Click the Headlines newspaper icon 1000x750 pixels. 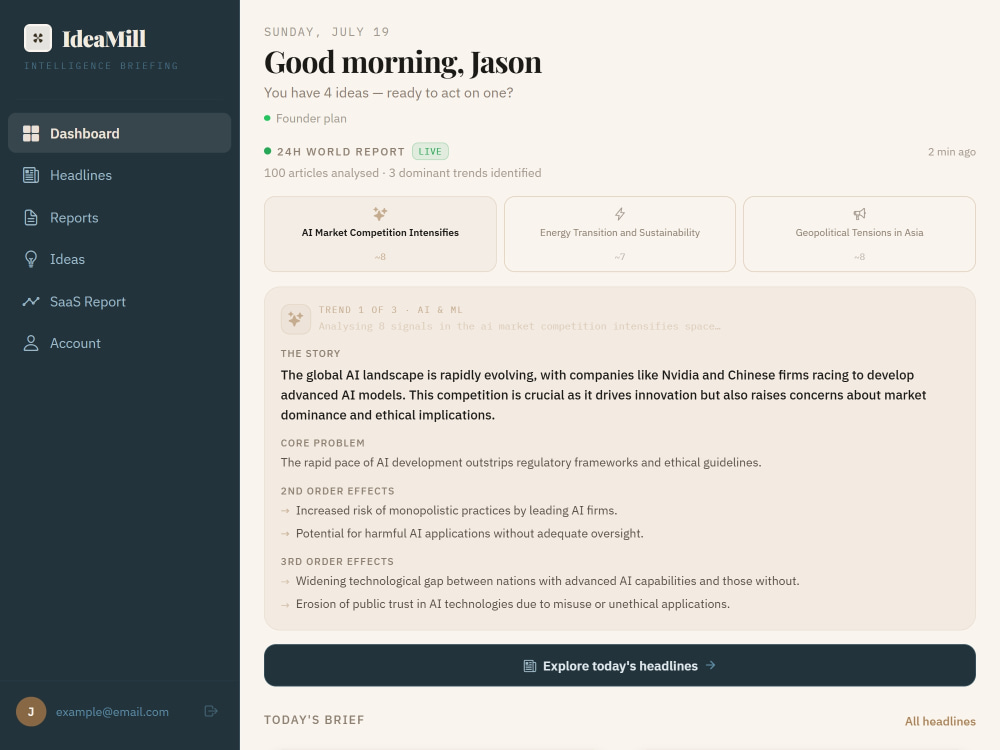tap(31, 175)
